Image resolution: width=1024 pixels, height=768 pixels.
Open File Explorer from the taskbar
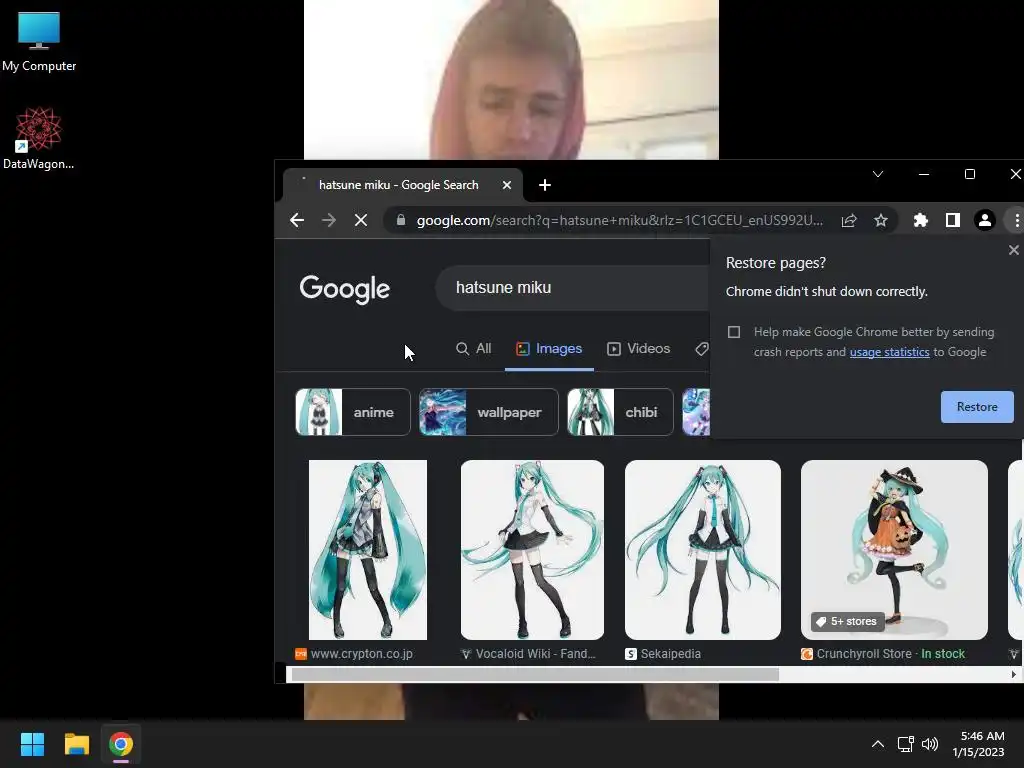point(76,744)
